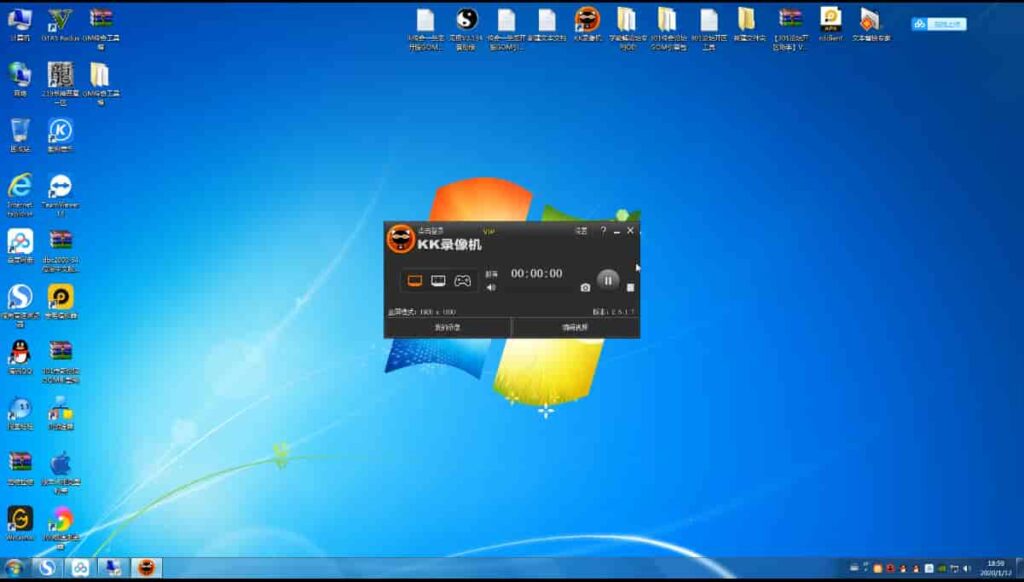
Task: Select the gamepad game recording mode
Action: 463,281
